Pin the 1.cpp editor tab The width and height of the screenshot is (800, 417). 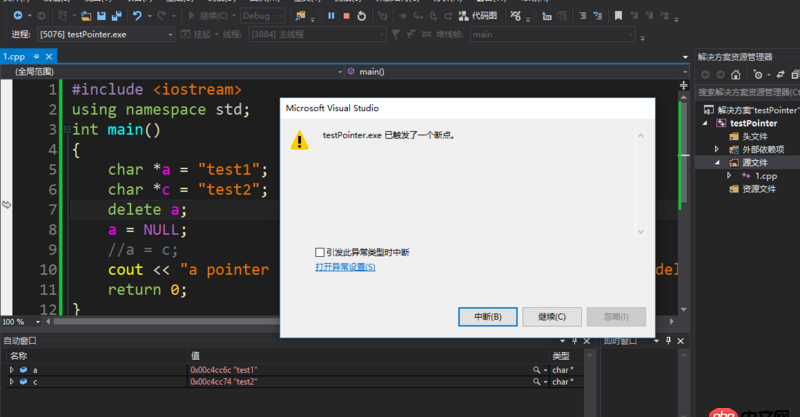(36, 56)
